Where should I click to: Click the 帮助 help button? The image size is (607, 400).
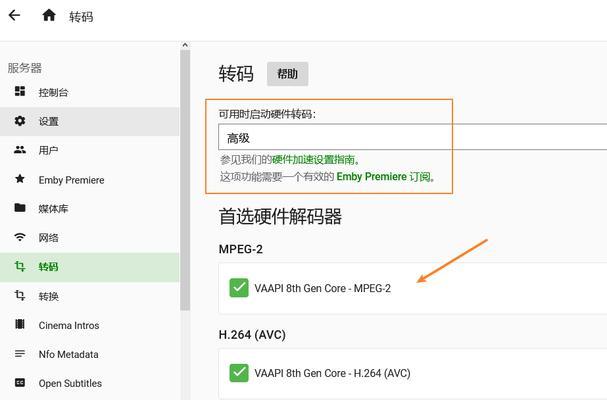click(288, 74)
